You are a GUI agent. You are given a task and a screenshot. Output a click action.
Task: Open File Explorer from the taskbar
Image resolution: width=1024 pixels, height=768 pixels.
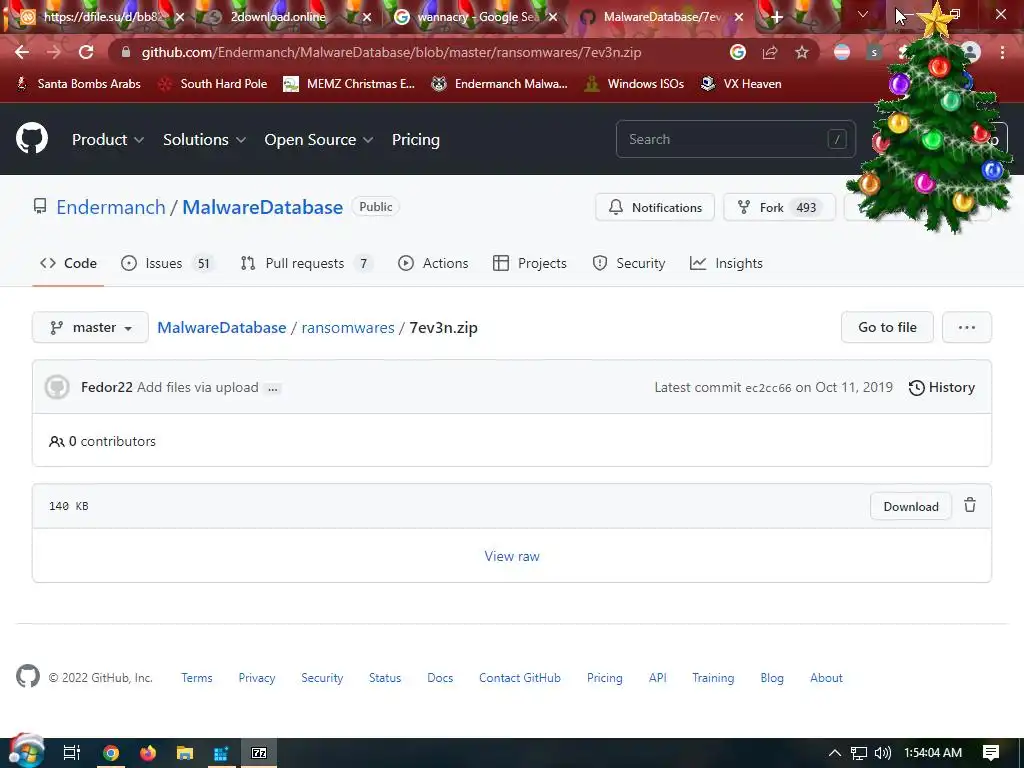tap(185, 753)
